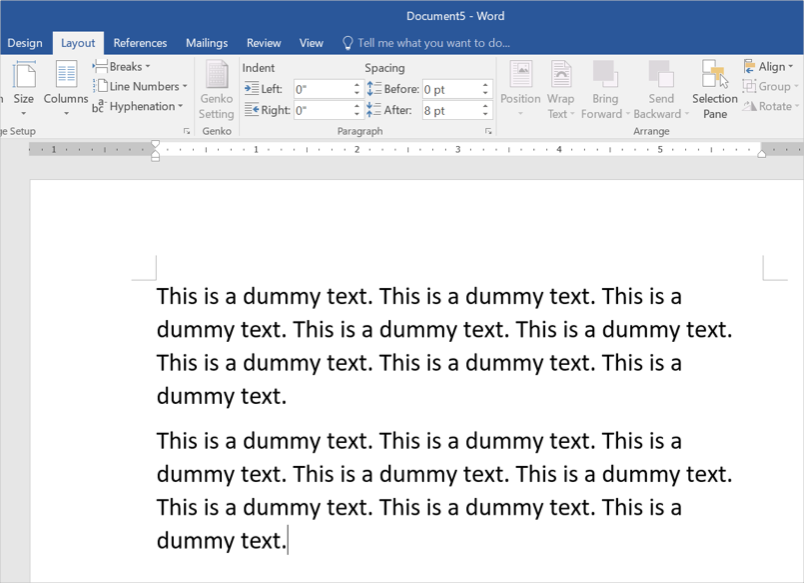Open the Line Numbers dropdown

[141, 87]
